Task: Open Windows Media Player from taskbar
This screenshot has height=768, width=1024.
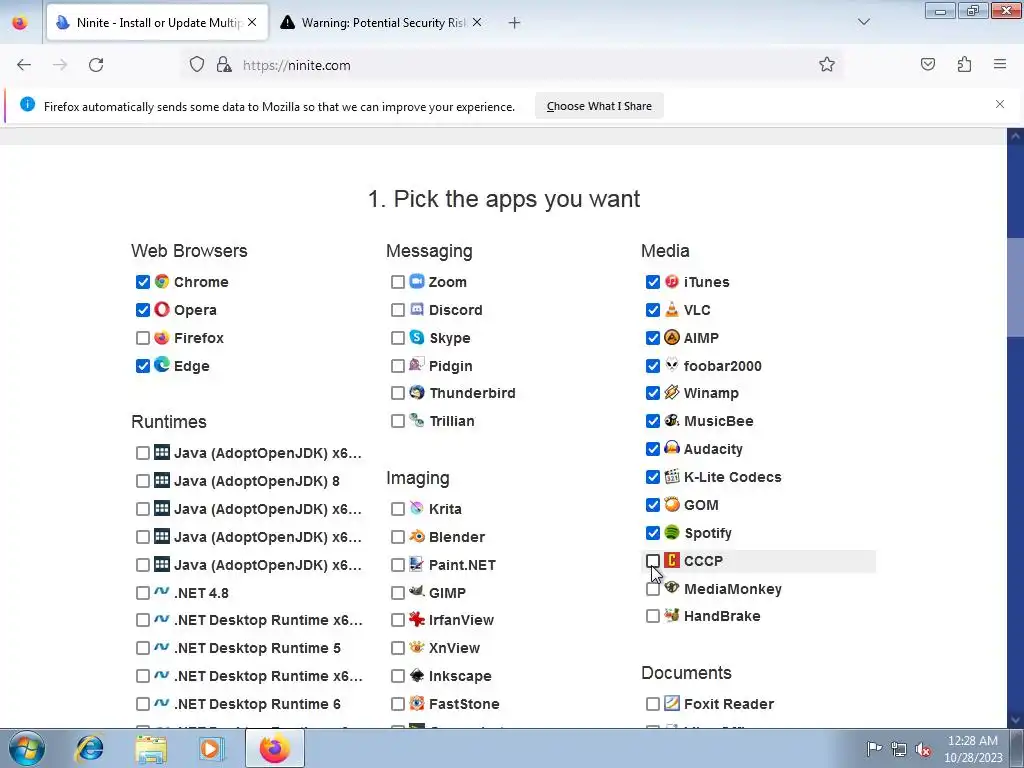Action: tap(211, 748)
